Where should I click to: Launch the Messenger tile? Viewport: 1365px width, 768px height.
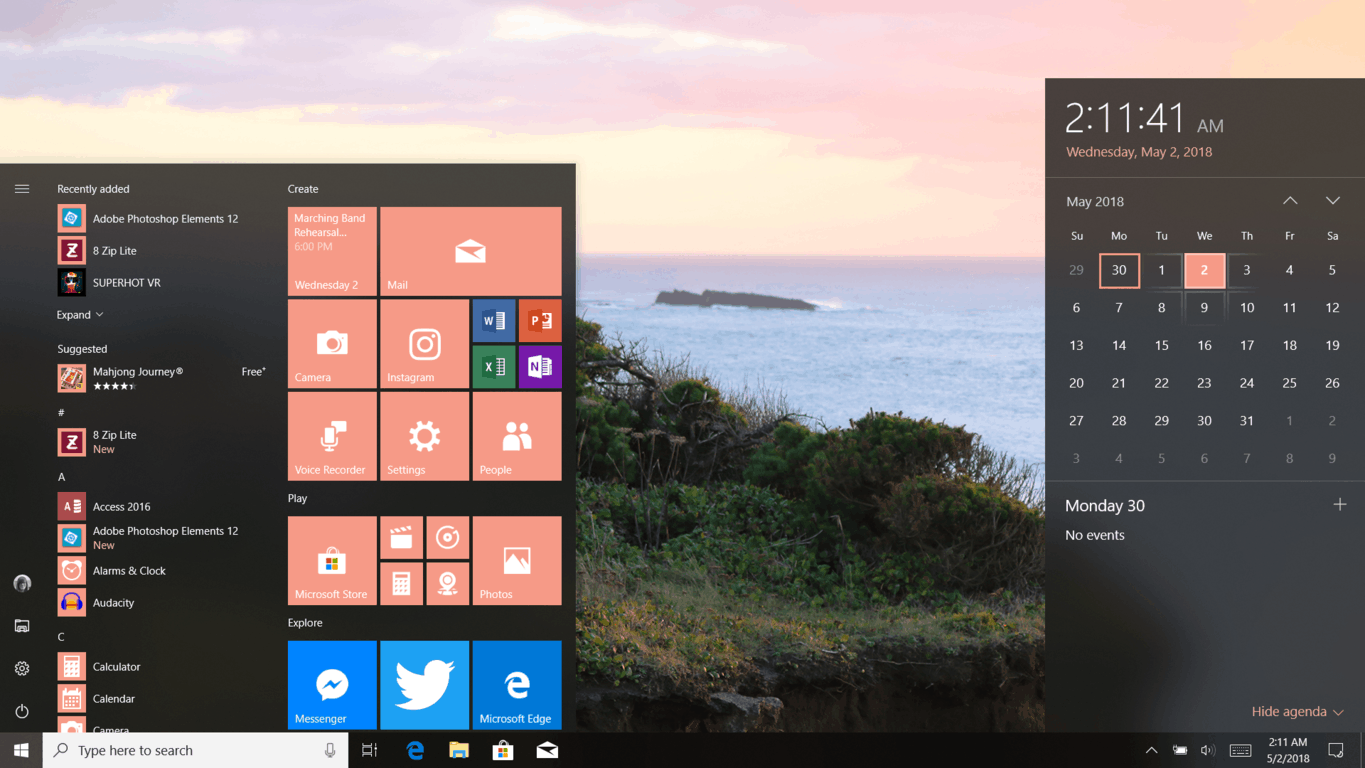332,685
